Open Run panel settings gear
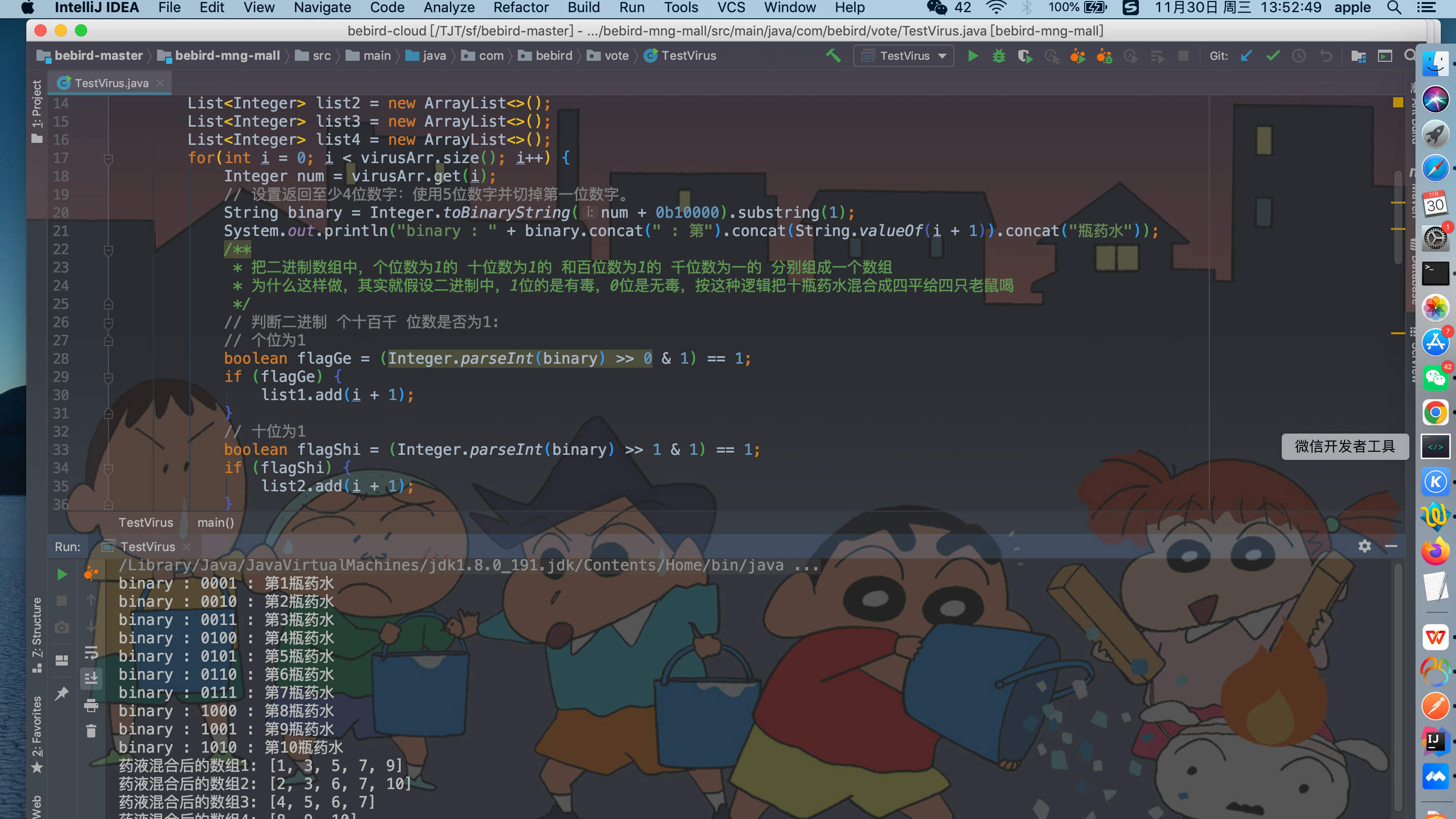Viewport: 1456px width, 819px height. coord(1364,546)
